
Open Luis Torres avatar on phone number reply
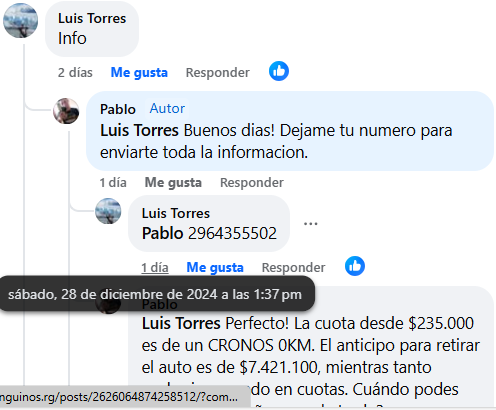pyautogui.click(x=108, y=211)
